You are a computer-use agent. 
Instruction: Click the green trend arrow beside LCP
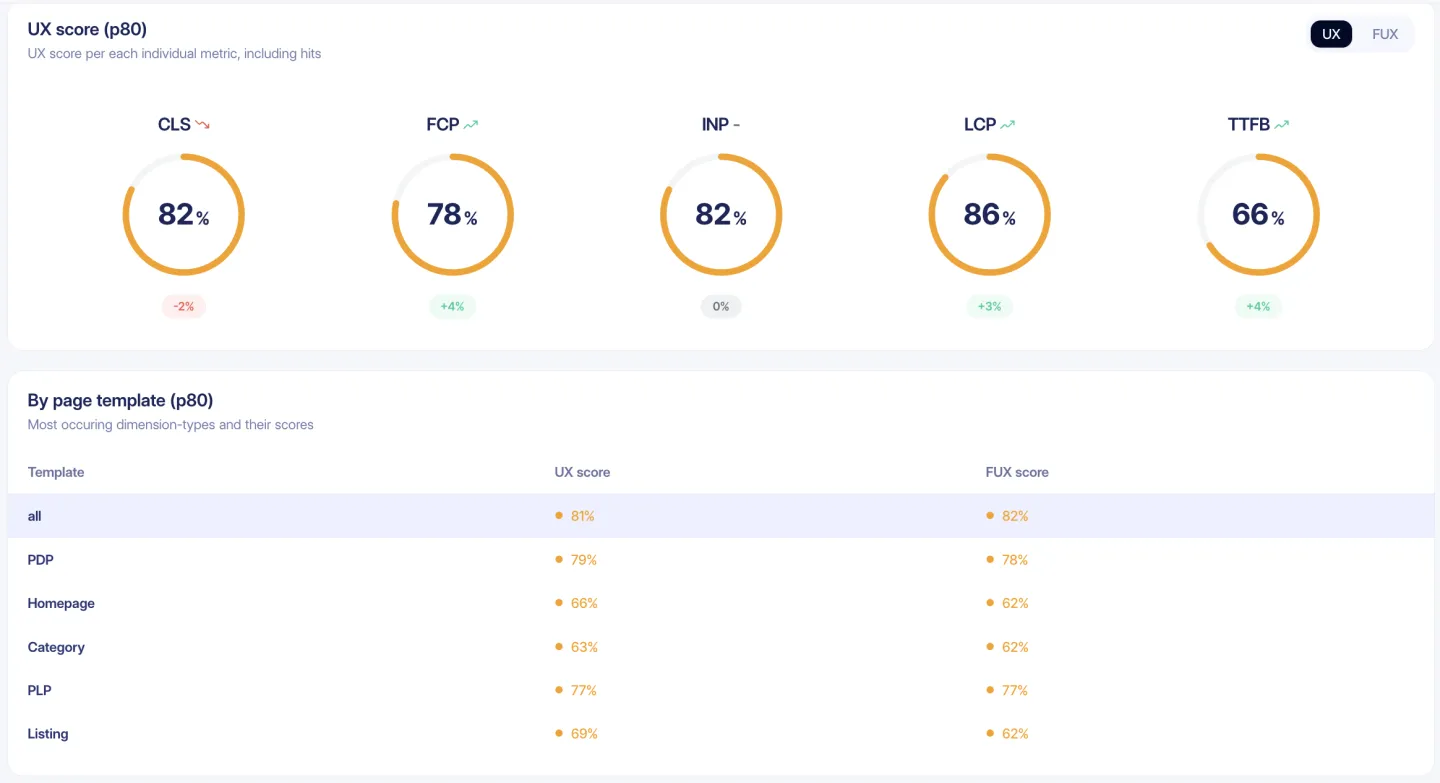tap(1008, 123)
